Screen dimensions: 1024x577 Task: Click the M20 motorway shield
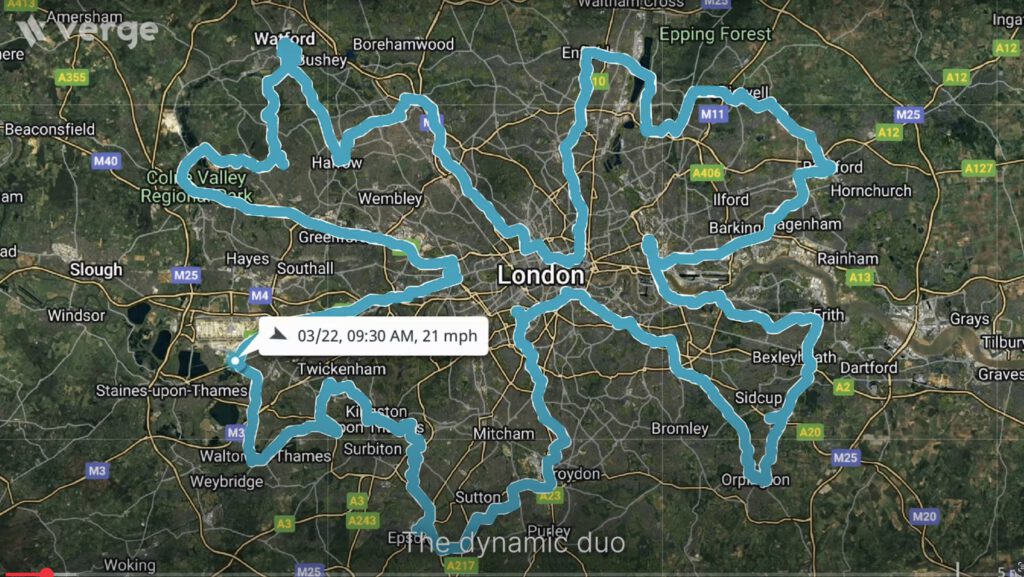click(924, 516)
